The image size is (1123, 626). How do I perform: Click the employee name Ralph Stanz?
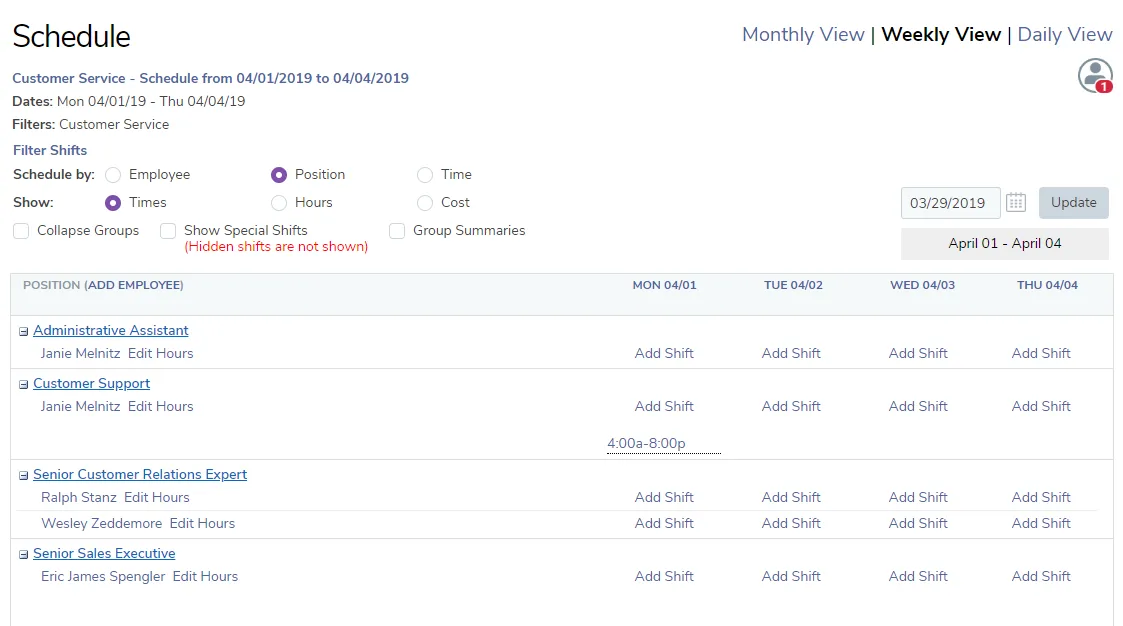(x=78, y=497)
